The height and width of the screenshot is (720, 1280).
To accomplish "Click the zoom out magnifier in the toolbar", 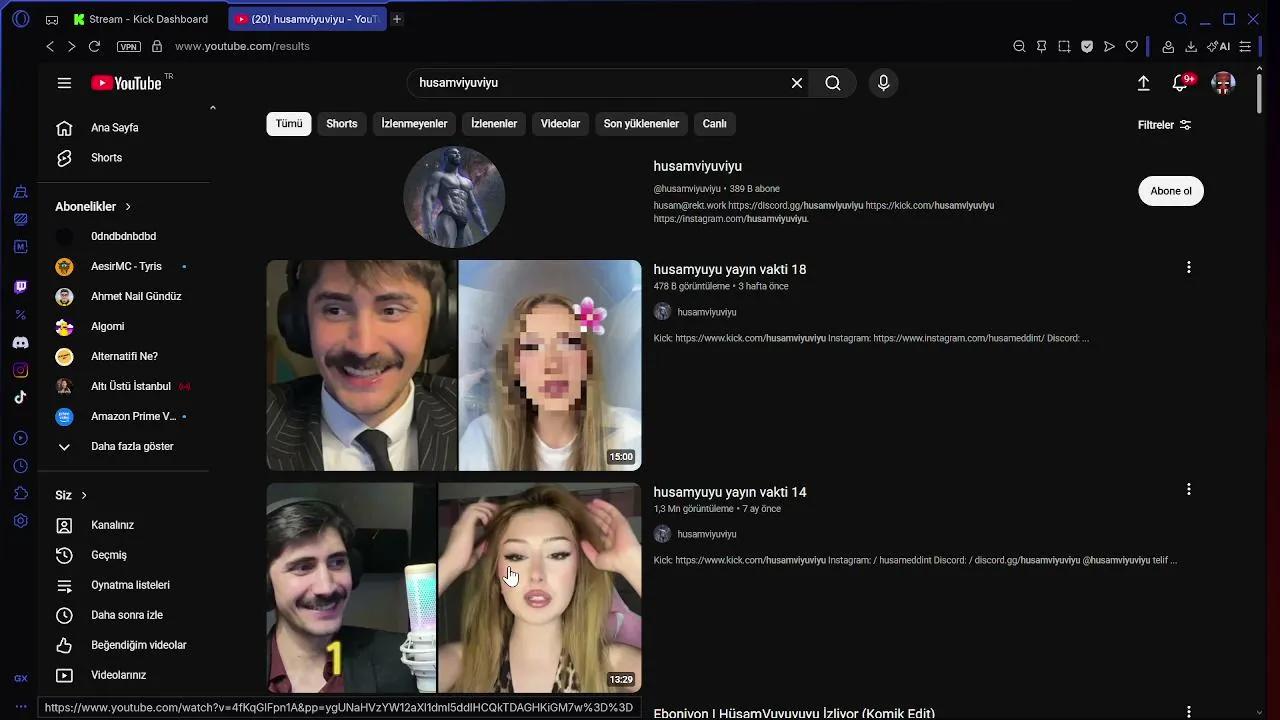I will [1019, 46].
